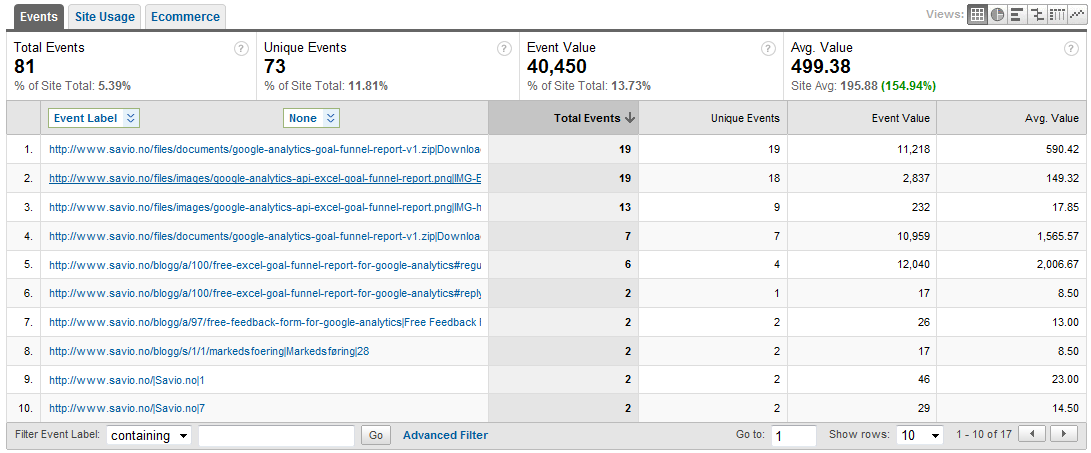Switch to pie chart (percentage) view
1091x453 pixels.
[997, 15]
